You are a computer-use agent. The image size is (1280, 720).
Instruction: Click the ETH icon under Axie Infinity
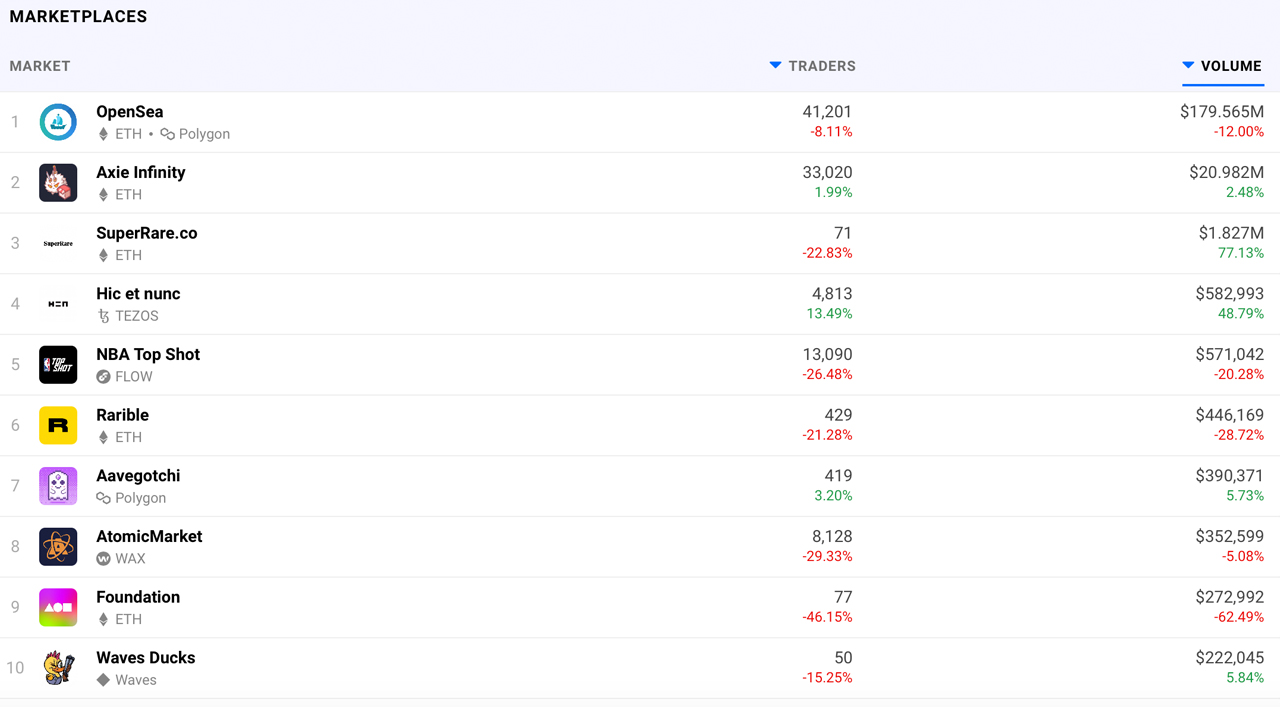click(103, 195)
